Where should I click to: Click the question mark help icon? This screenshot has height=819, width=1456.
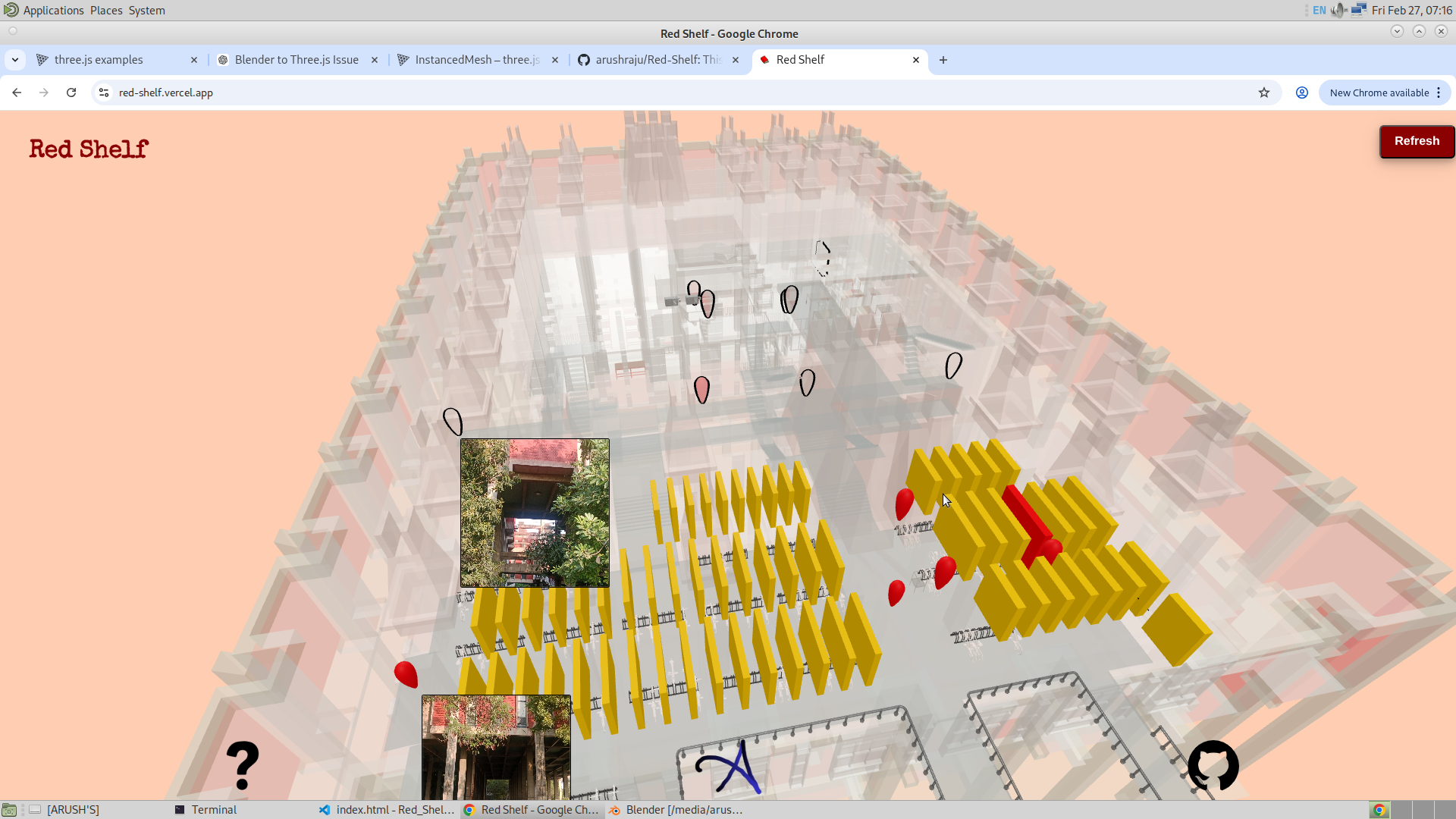click(x=243, y=765)
